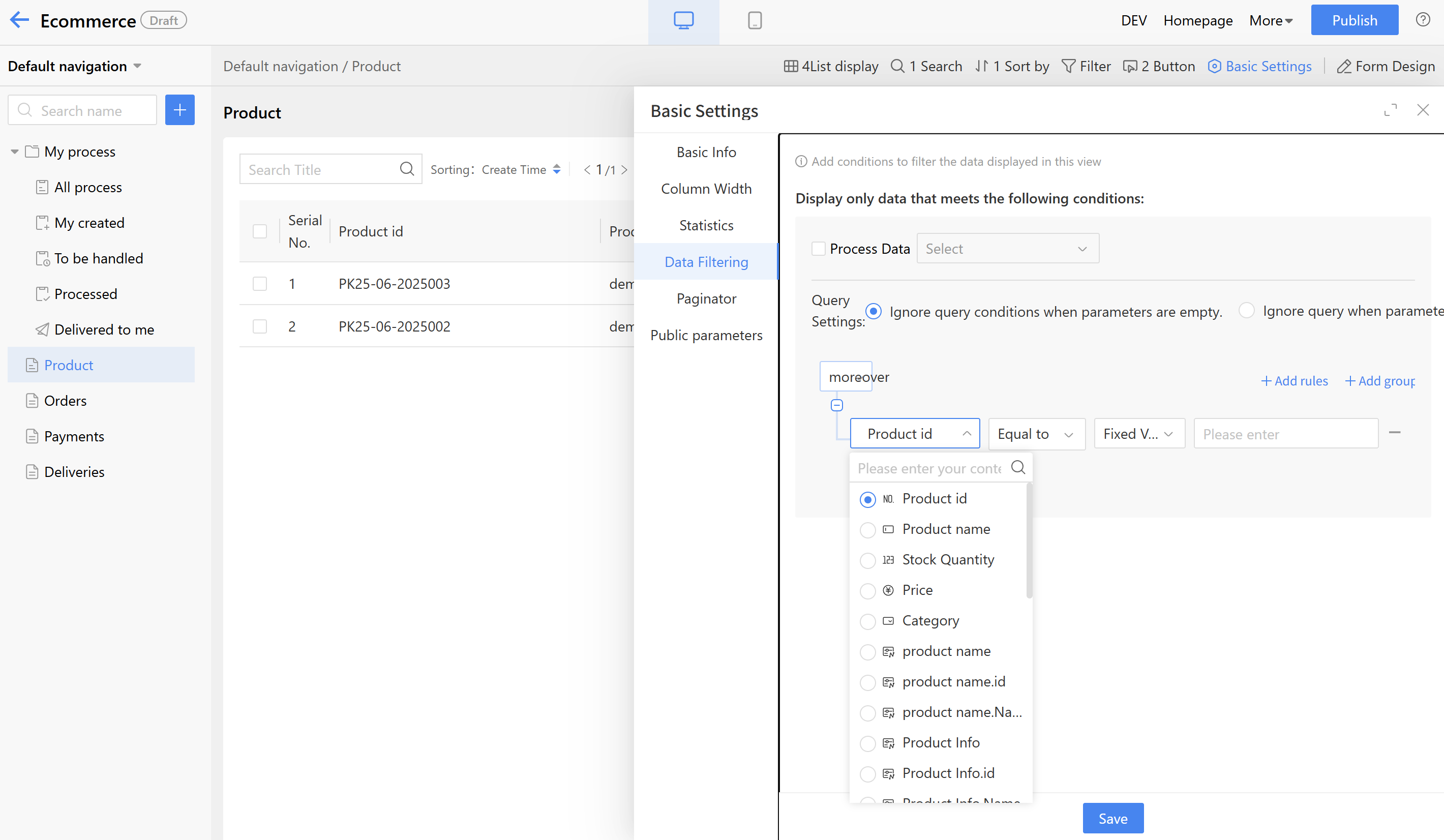The width and height of the screenshot is (1444, 840).
Task: Remove the rule with the minus icon
Action: click(1395, 433)
